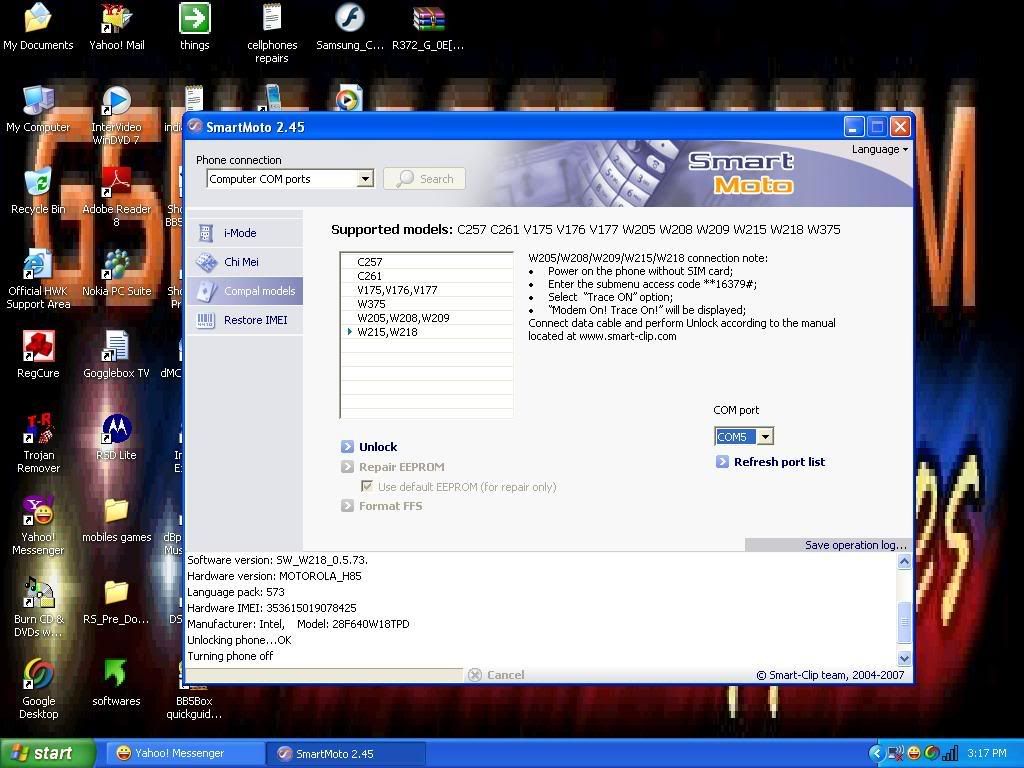Click Hardware IMEI line in log
The image size is (1024, 768).
click(272, 608)
